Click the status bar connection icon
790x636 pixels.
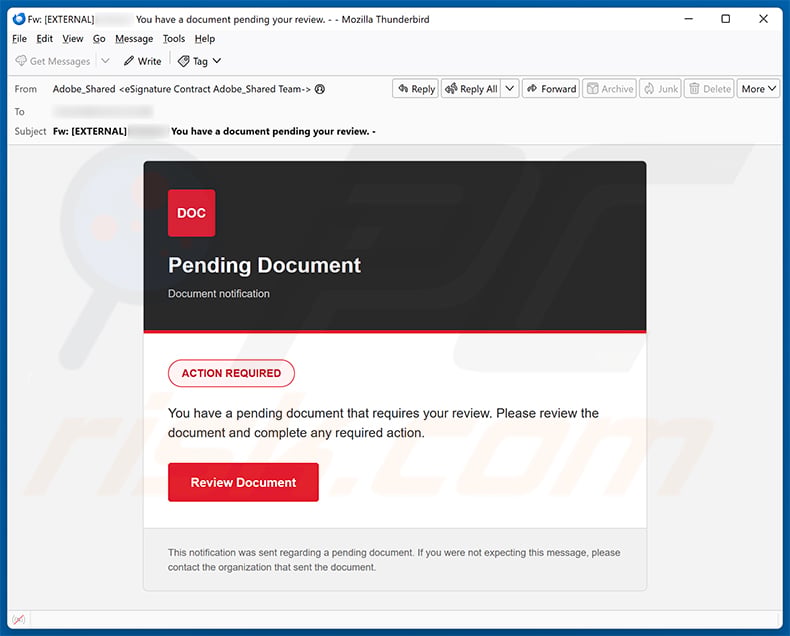coord(19,619)
